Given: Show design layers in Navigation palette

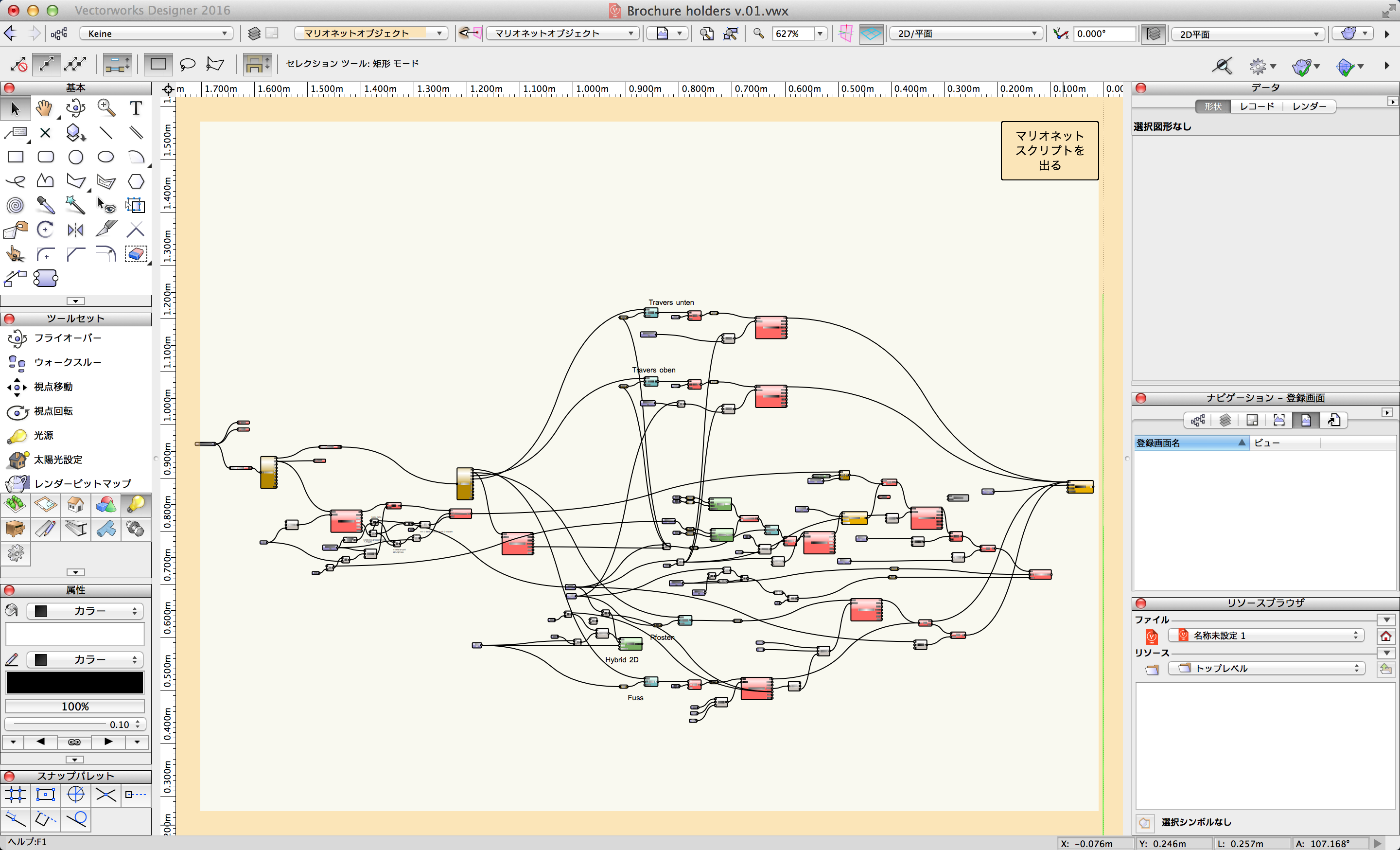Looking at the screenshot, I should point(1225,420).
